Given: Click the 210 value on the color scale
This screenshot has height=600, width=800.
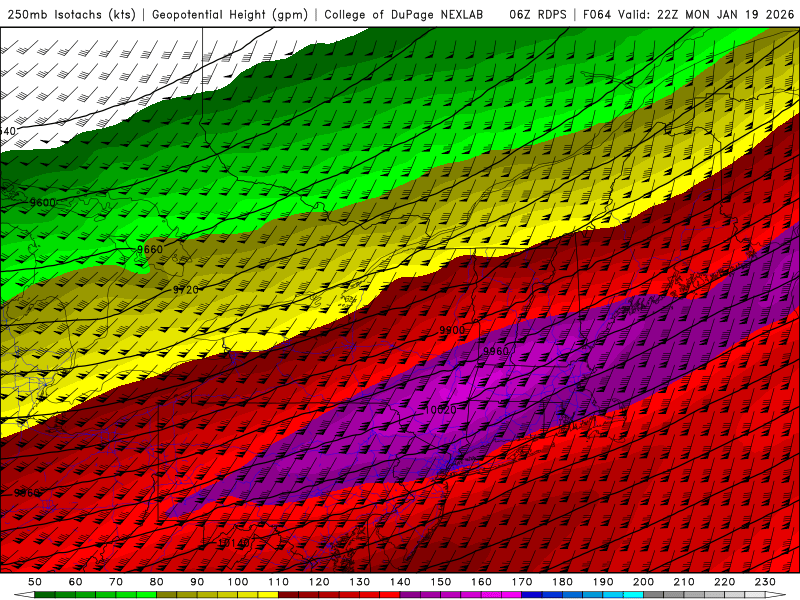Looking at the screenshot, I should (x=684, y=582).
